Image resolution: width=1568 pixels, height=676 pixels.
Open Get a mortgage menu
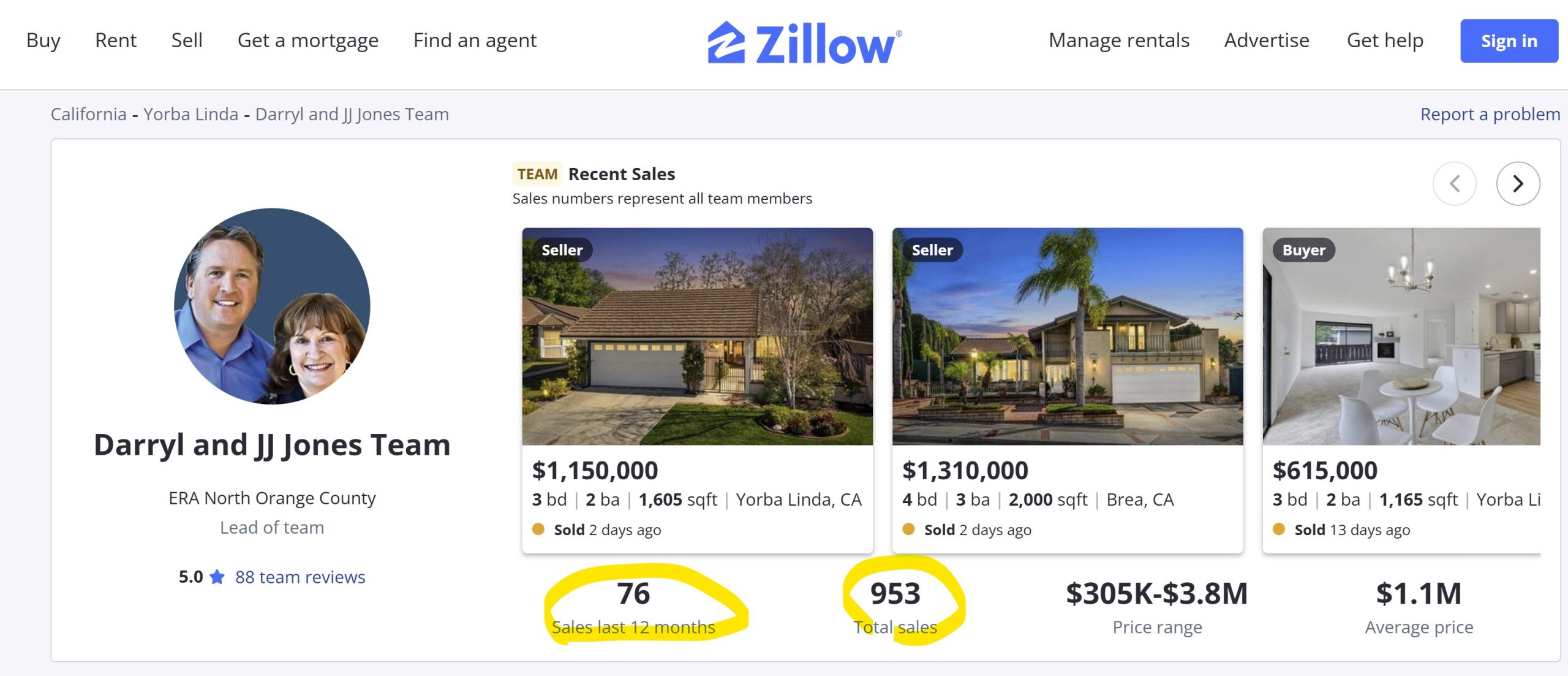307,40
